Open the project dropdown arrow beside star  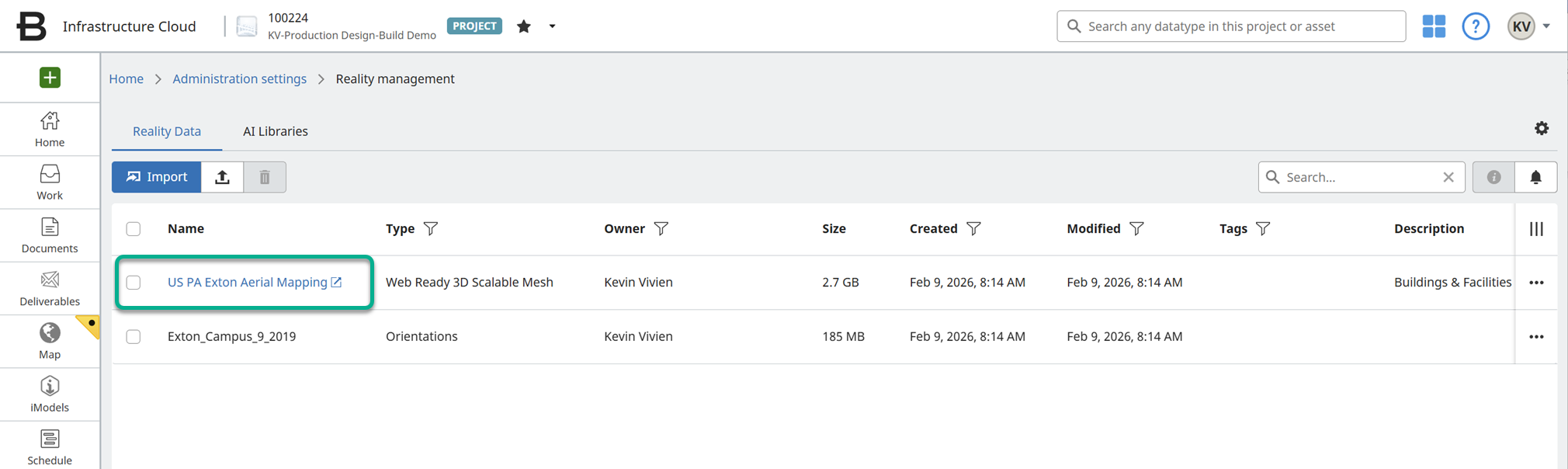click(552, 26)
